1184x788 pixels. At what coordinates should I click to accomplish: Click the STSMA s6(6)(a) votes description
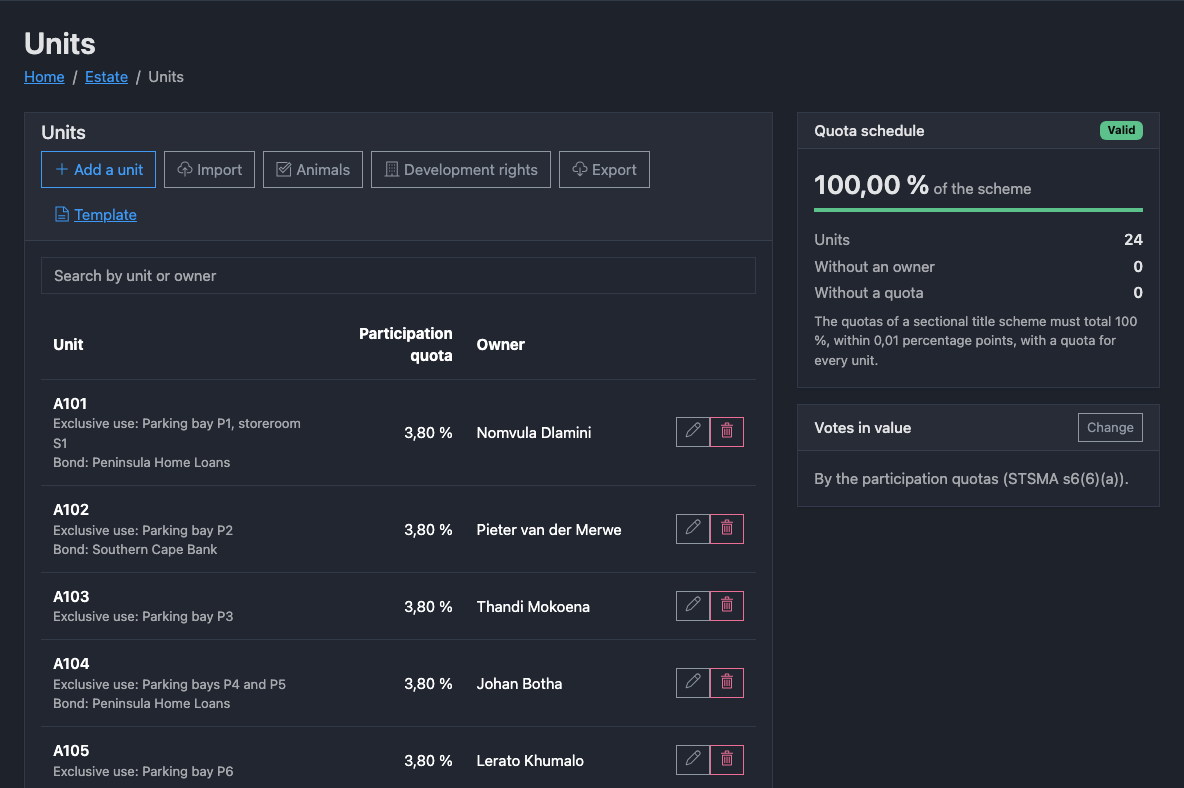pyautogui.click(x=971, y=479)
